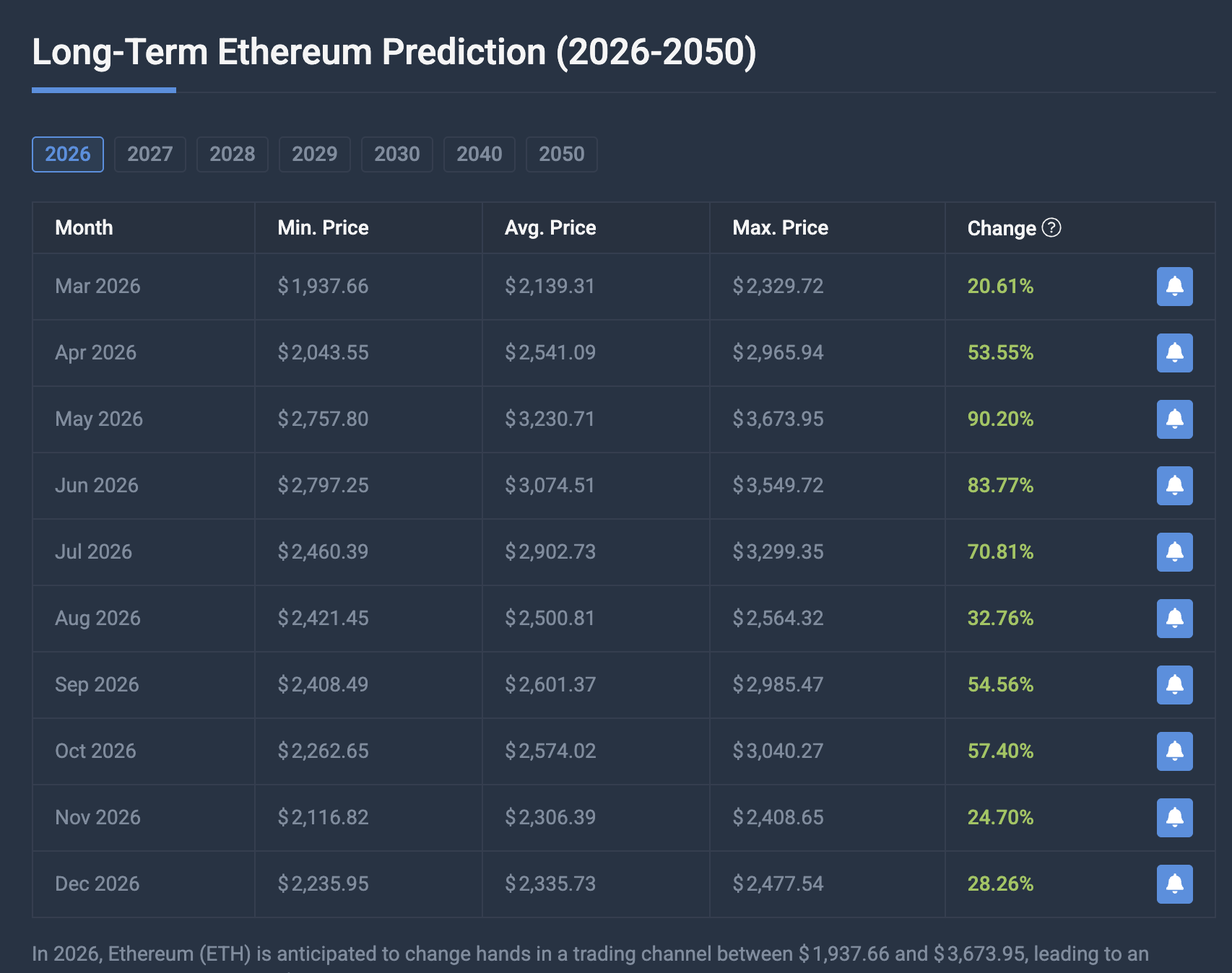Click the Month column header

tap(84, 227)
